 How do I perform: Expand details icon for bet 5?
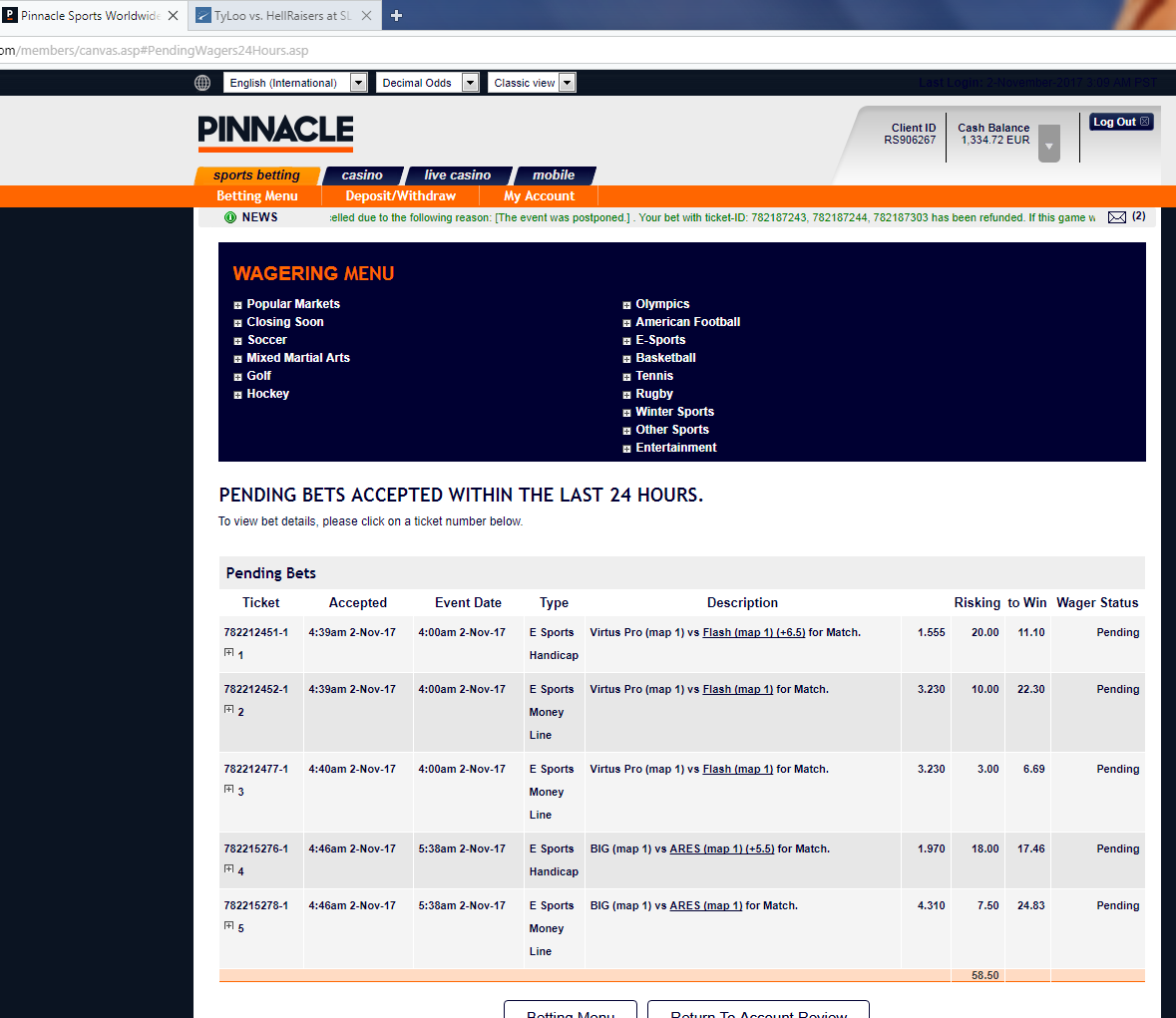[228, 926]
